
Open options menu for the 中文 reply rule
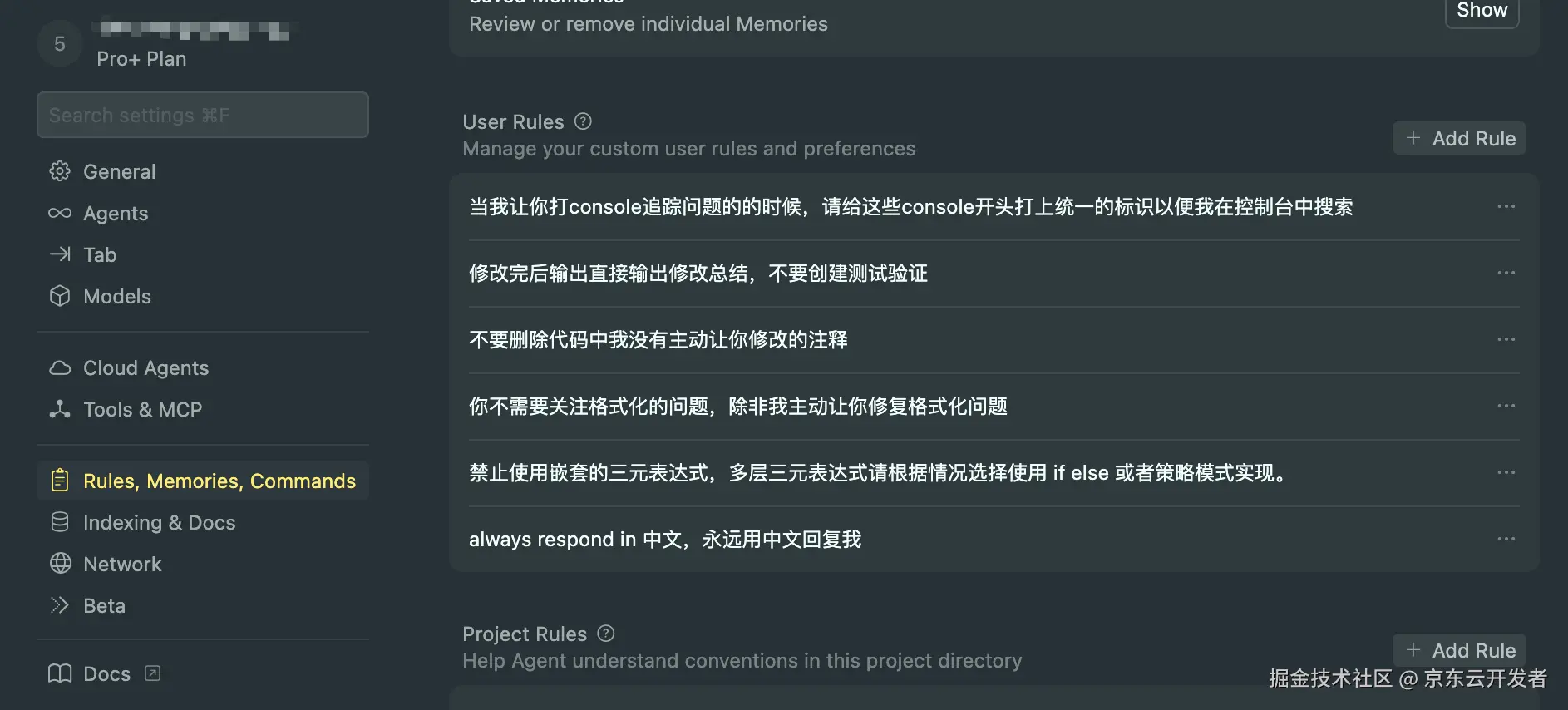click(1506, 539)
